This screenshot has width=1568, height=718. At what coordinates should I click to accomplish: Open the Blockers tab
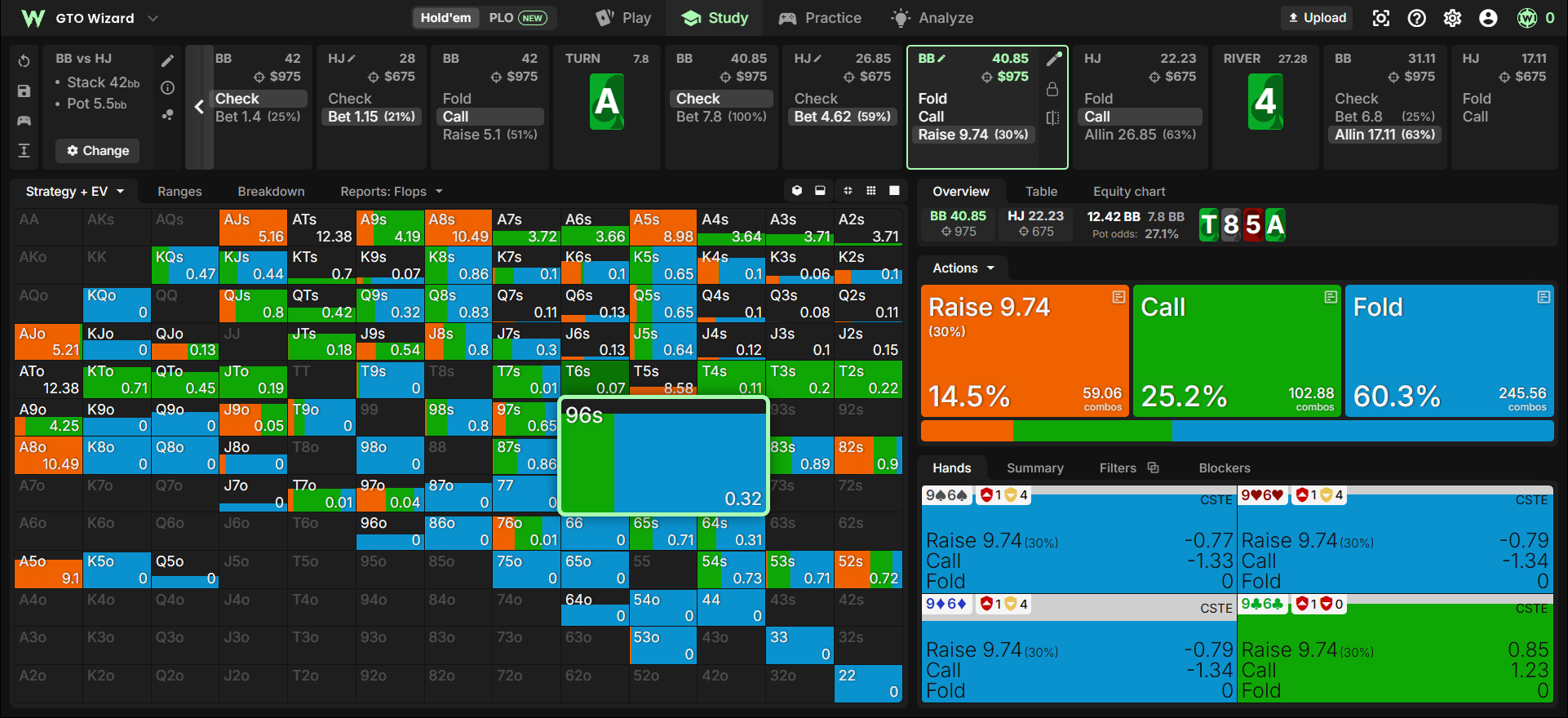1224,468
